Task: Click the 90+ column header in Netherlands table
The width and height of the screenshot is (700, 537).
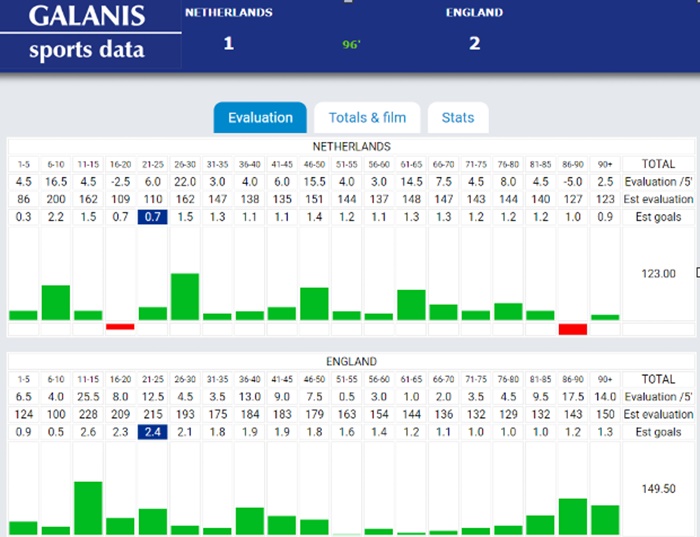Action: (x=605, y=164)
